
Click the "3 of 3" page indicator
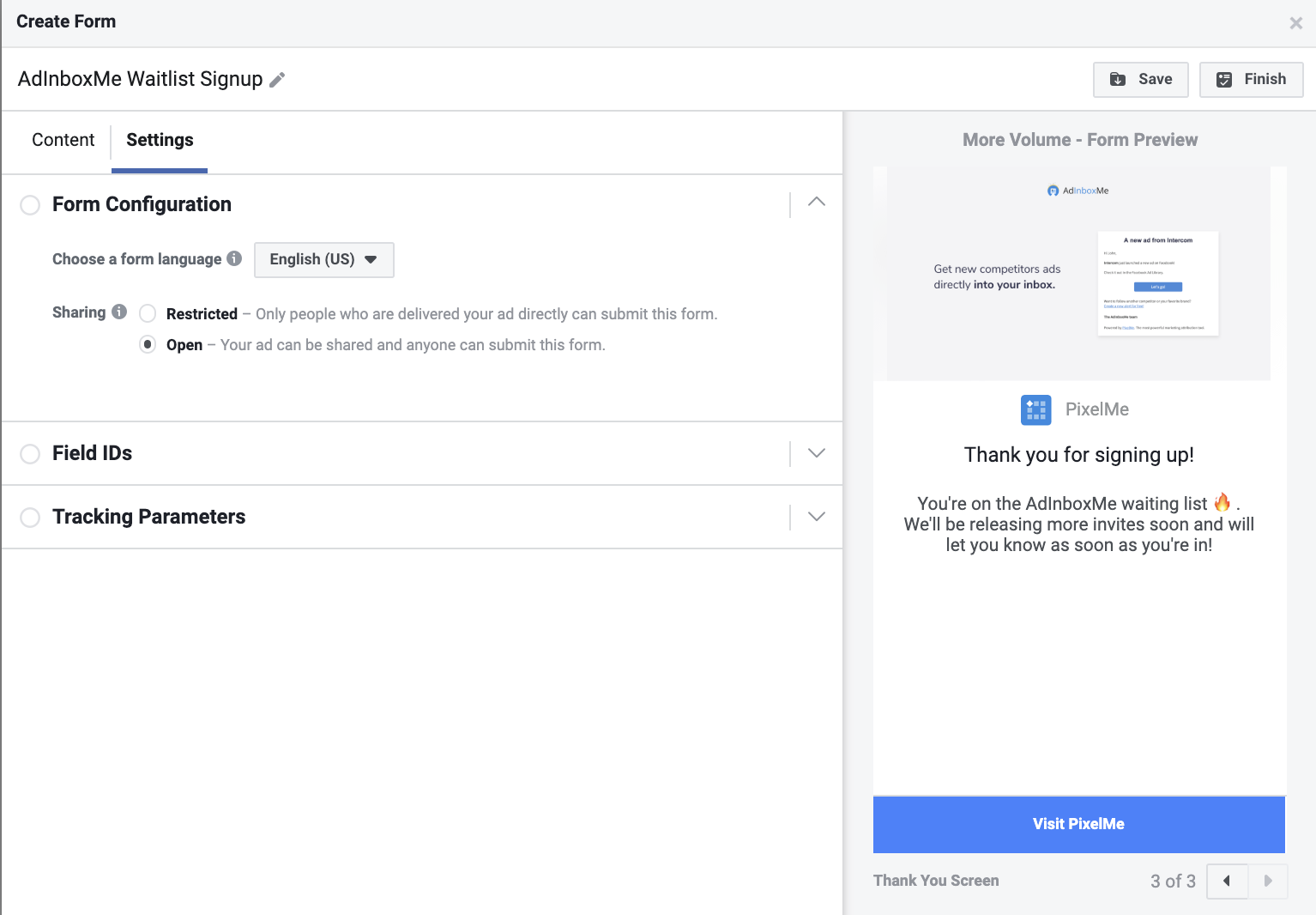tap(1173, 882)
